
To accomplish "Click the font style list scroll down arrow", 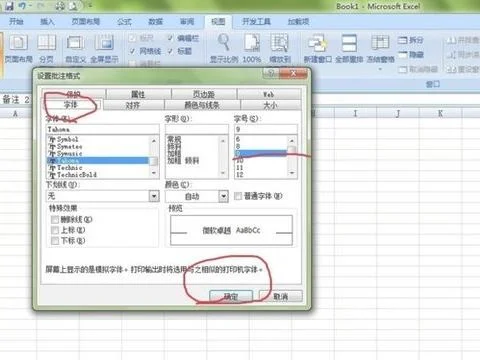I will point(223,173).
